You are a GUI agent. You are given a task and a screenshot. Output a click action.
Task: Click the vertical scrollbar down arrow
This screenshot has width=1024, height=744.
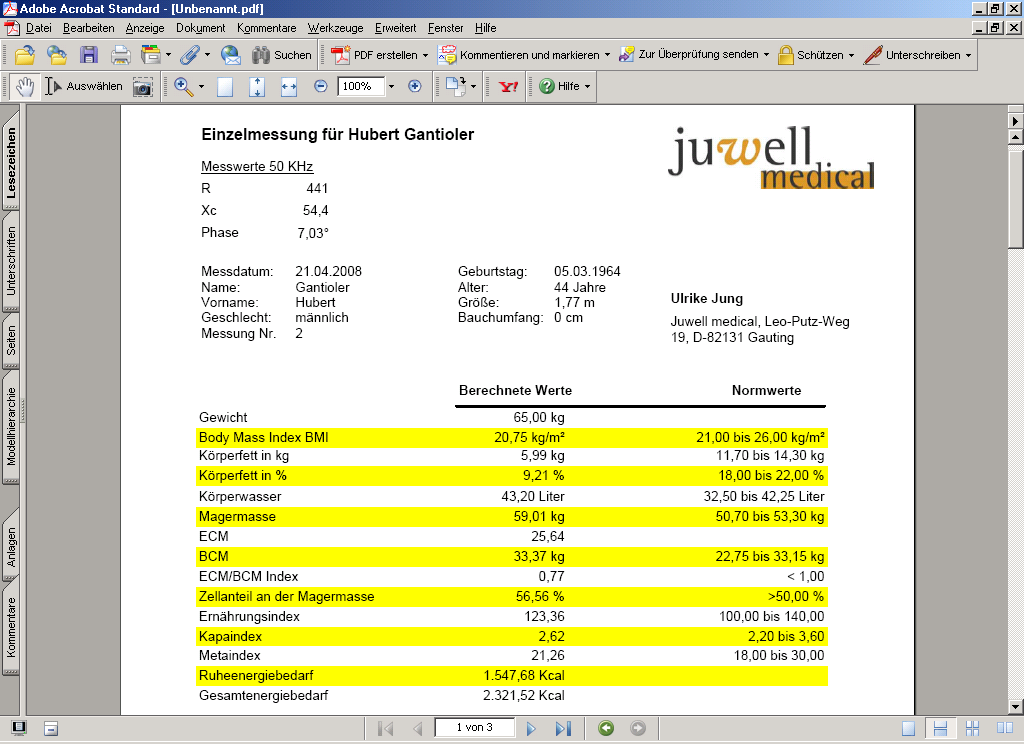[1015, 707]
